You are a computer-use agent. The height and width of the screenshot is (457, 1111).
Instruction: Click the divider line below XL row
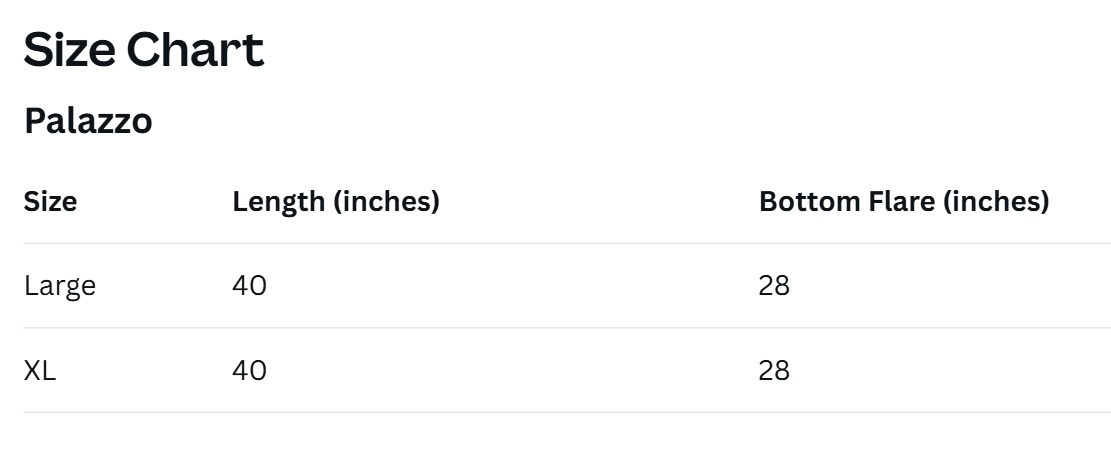tap(566, 412)
